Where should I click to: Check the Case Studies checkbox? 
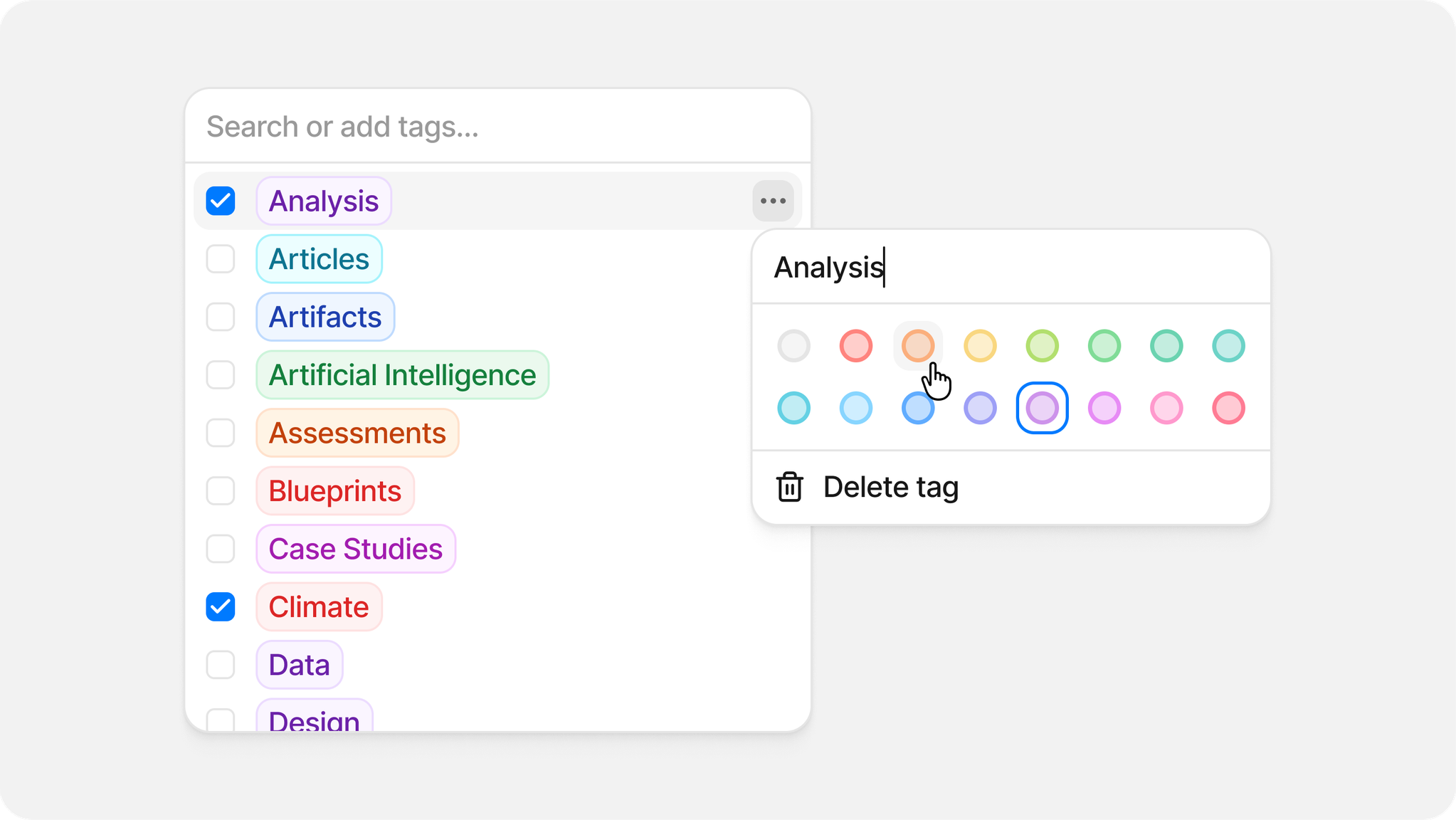click(x=221, y=548)
